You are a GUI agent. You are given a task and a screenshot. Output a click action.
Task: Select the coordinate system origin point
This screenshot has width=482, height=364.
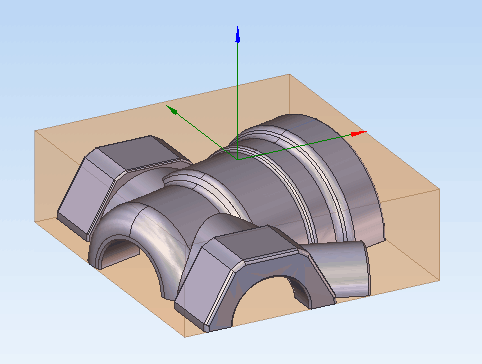pyautogui.click(x=237, y=159)
